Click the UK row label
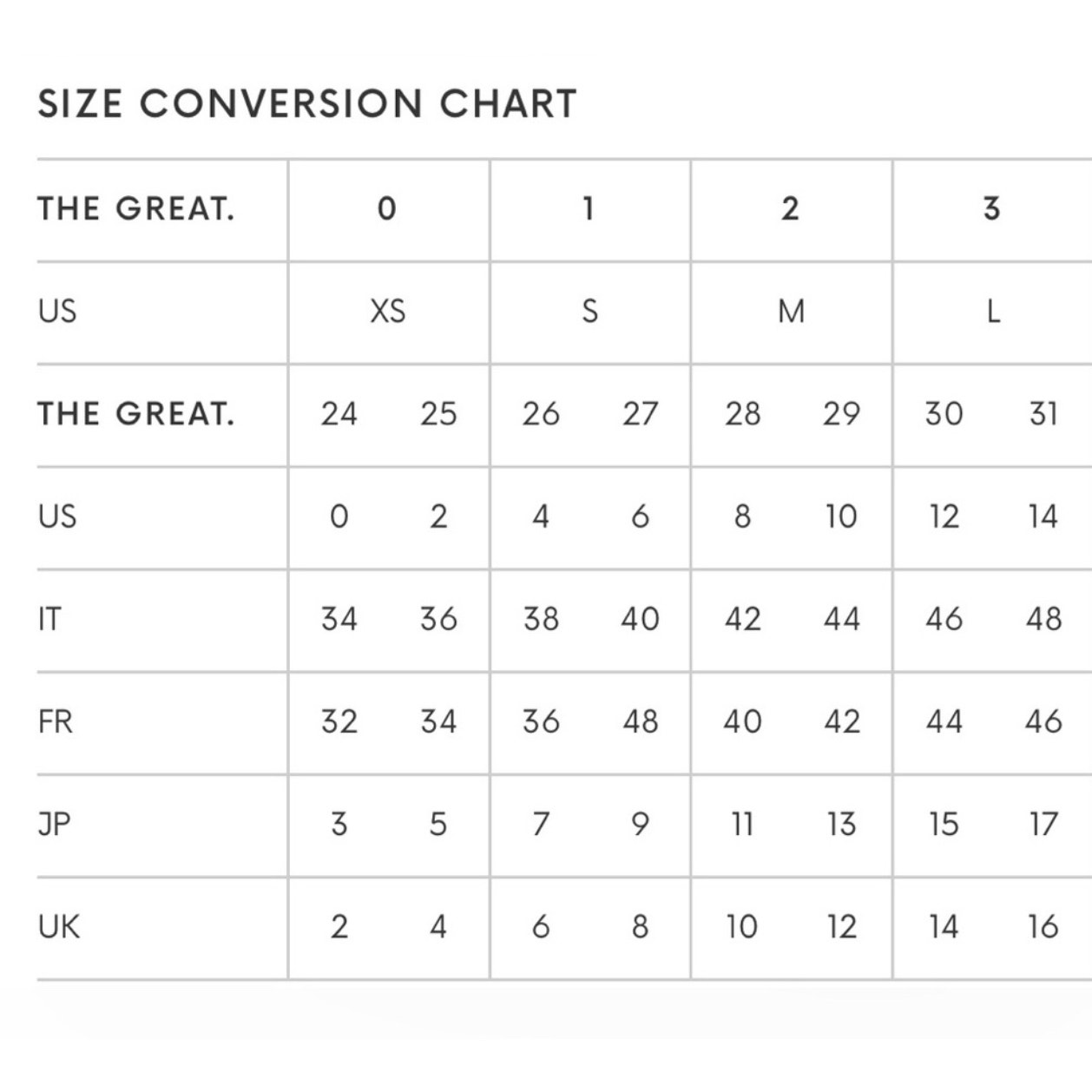Image resolution: width=1092 pixels, height=1092 pixels. coord(59,927)
